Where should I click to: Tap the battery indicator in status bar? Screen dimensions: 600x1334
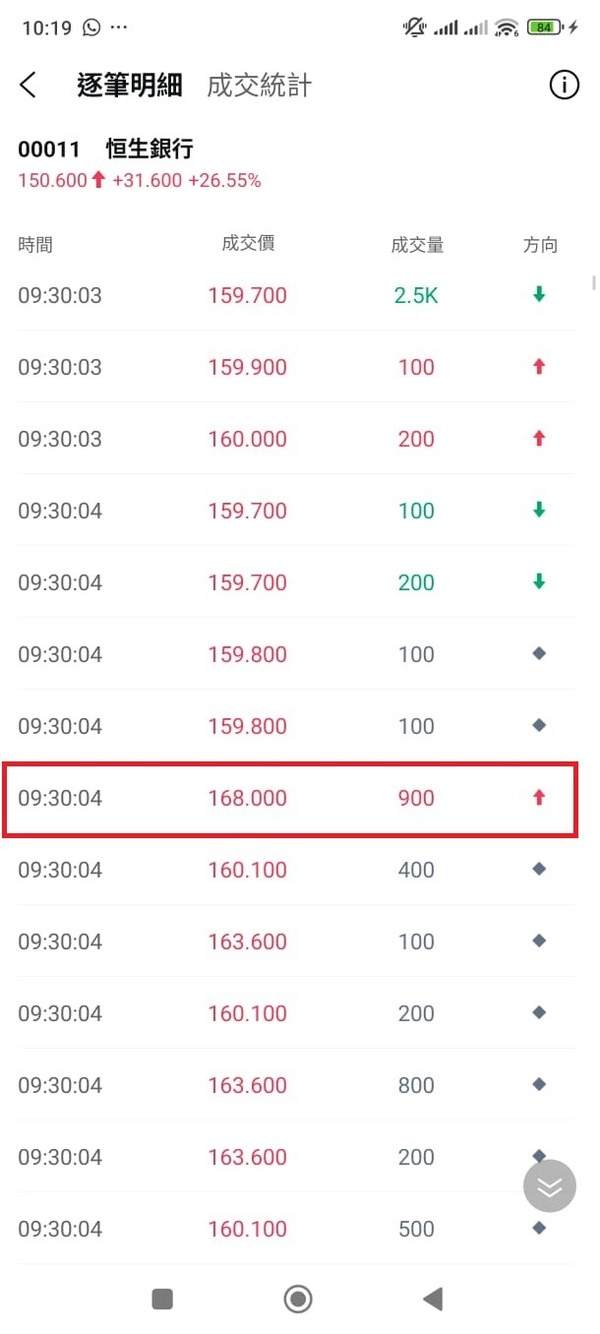[545, 28]
